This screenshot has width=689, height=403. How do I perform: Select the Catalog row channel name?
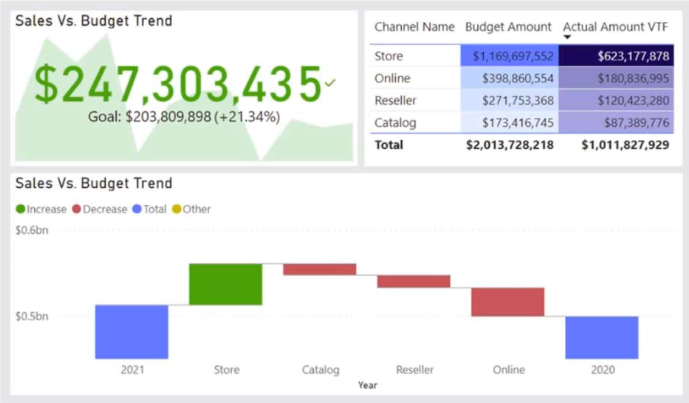point(394,122)
